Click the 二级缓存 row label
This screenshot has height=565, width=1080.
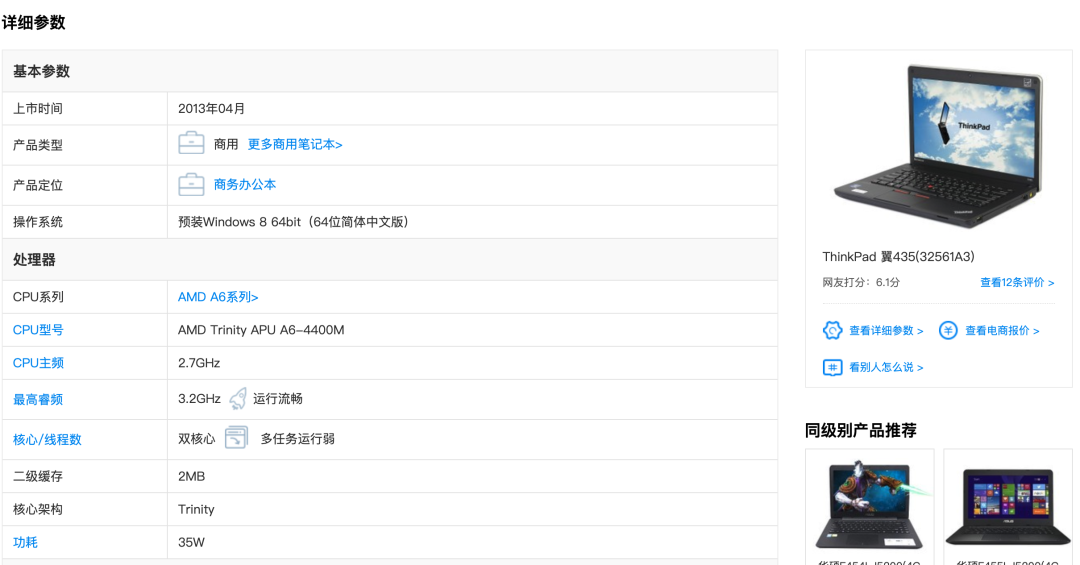[x=38, y=476]
